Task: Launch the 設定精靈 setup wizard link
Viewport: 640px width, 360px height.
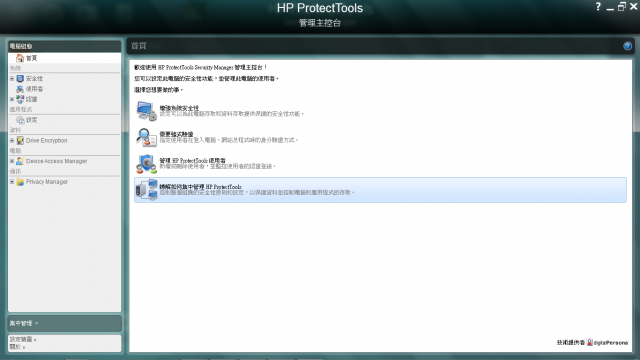Action: coord(23,339)
